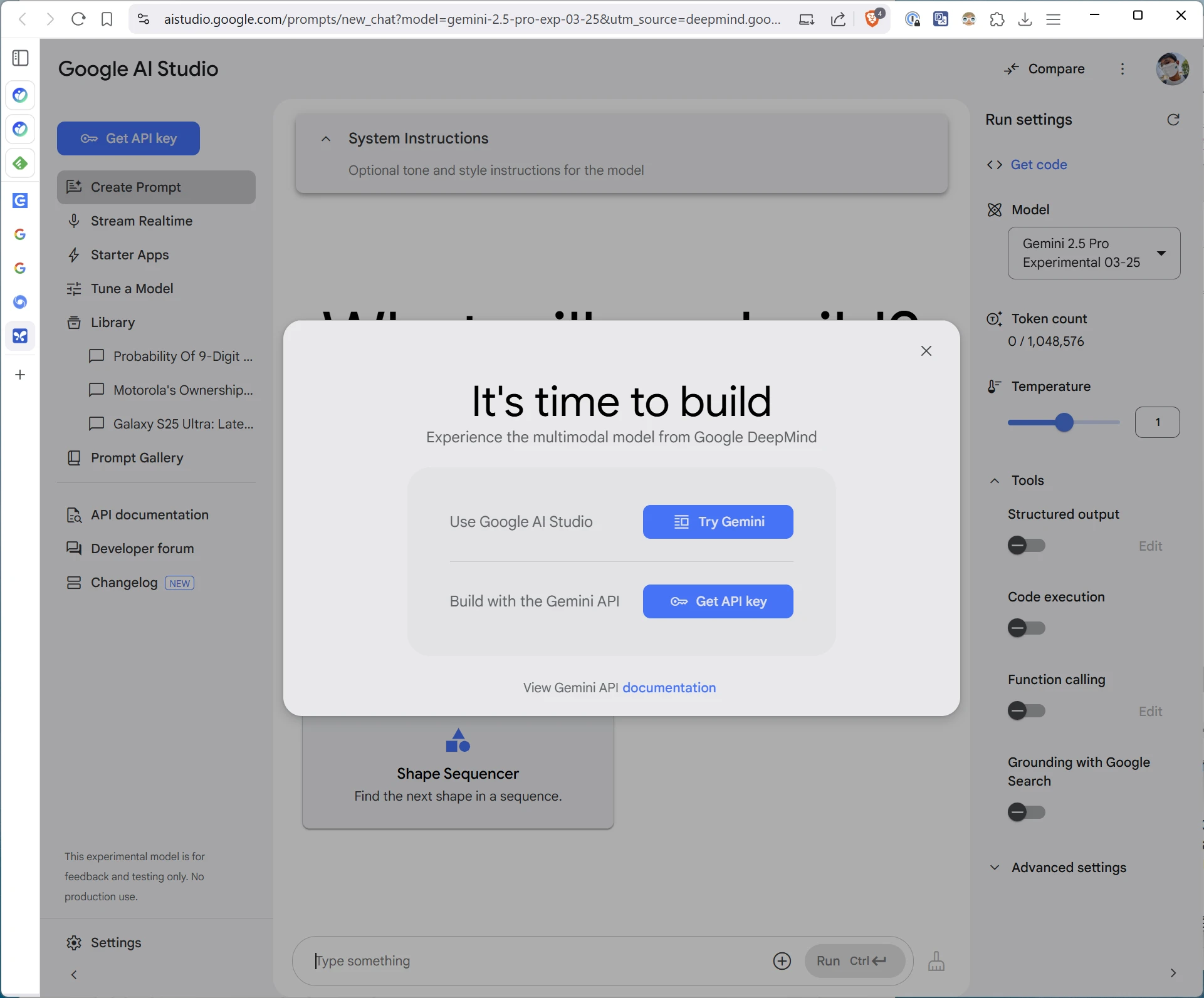1204x998 pixels.
Task: Open the browser downloads icon
Action: click(1025, 19)
